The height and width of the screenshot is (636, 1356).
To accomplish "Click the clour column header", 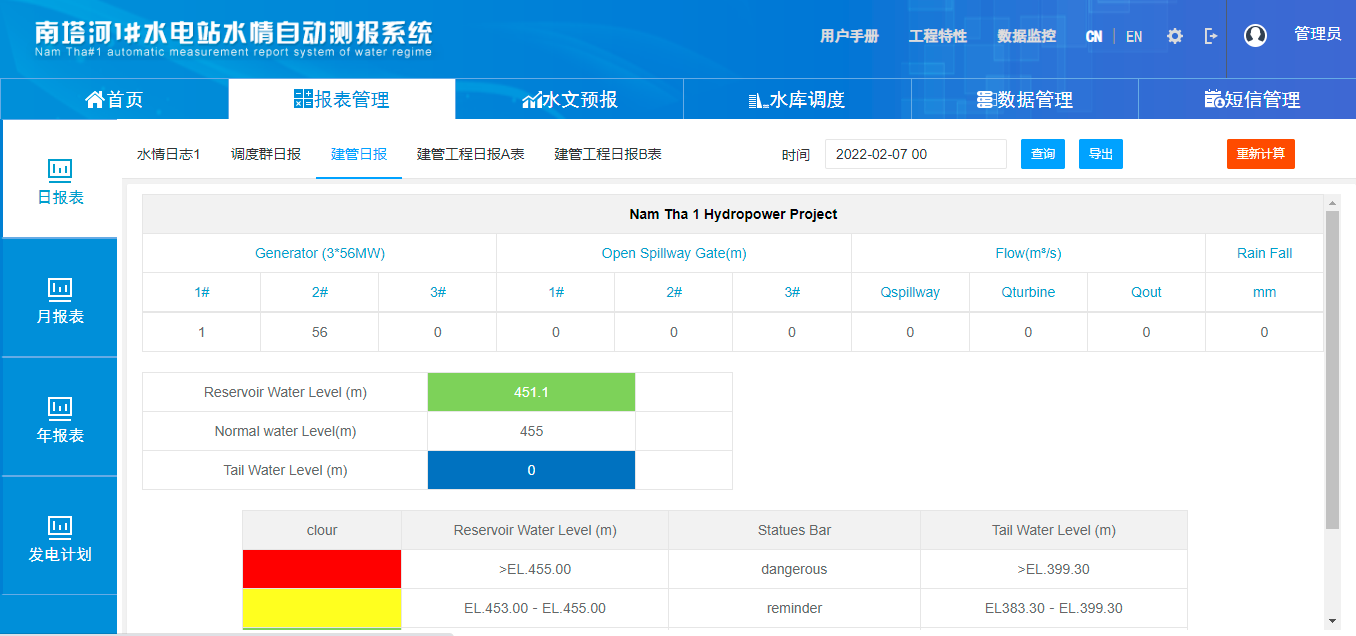I will click(322, 530).
